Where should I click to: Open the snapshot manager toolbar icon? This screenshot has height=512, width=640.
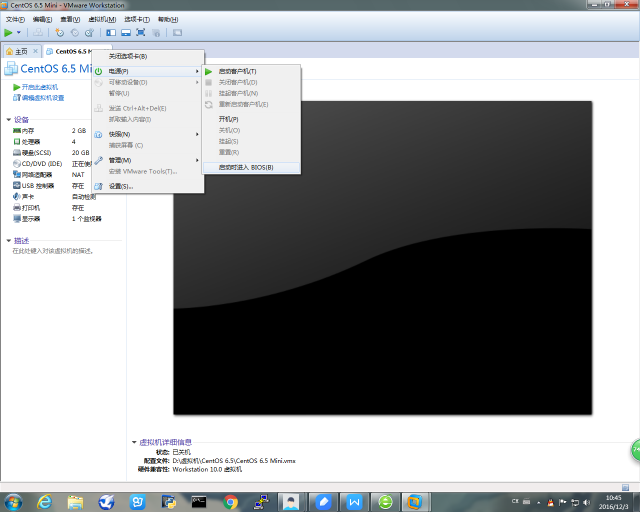89,33
